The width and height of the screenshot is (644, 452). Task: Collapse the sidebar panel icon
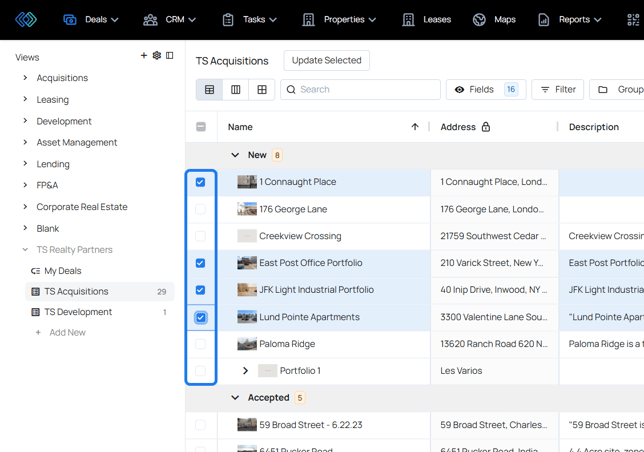tap(170, 56)
